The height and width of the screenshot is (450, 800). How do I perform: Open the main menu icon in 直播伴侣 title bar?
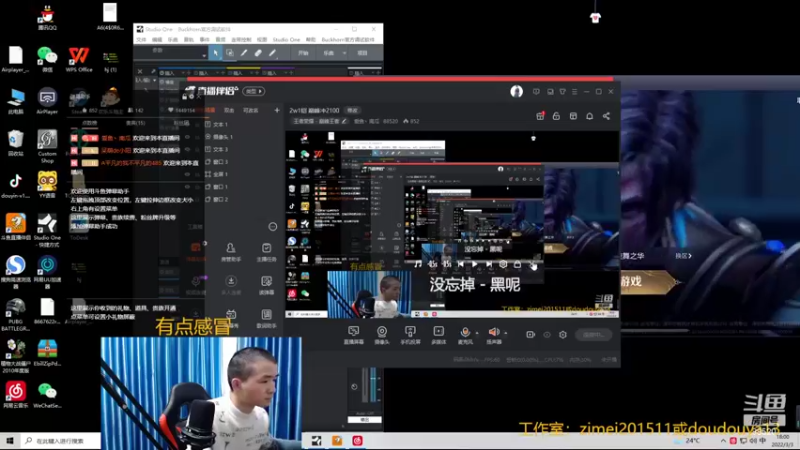point(574,91)
